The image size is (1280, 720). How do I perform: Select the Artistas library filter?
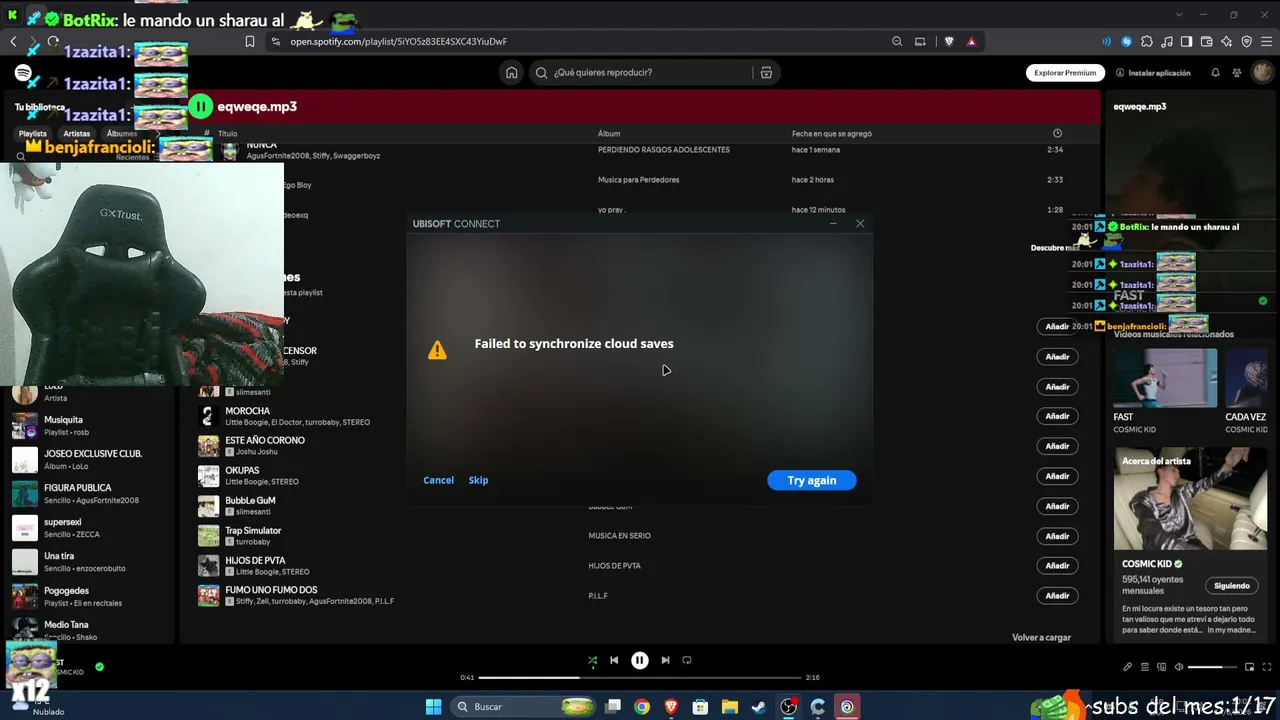coord(76,133)
